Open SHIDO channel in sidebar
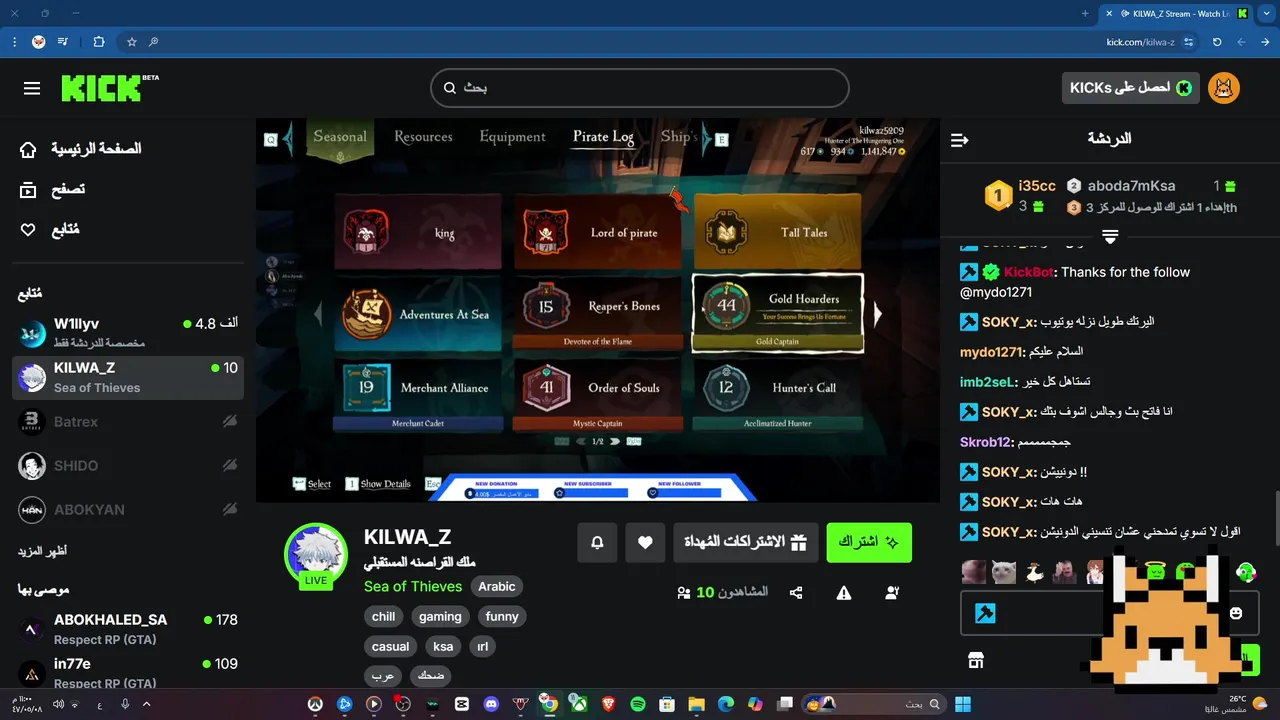 tap(128, 466)
